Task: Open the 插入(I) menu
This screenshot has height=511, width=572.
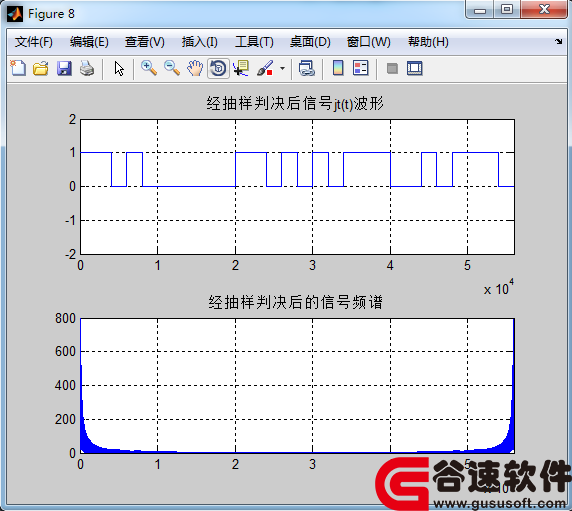Action: [x=200, y=42]
